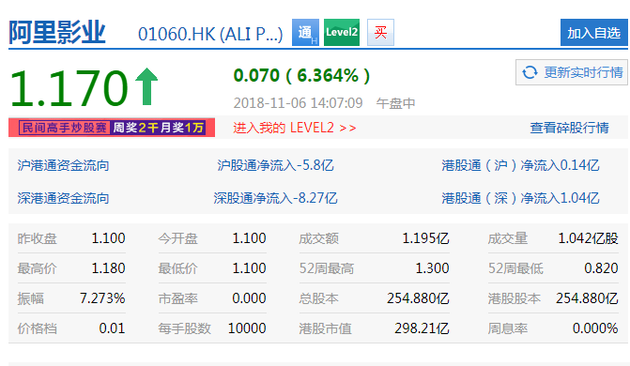Screen dimensions: 630x366
Task: Click the 阿里影业 stock name
Action: 57,32
